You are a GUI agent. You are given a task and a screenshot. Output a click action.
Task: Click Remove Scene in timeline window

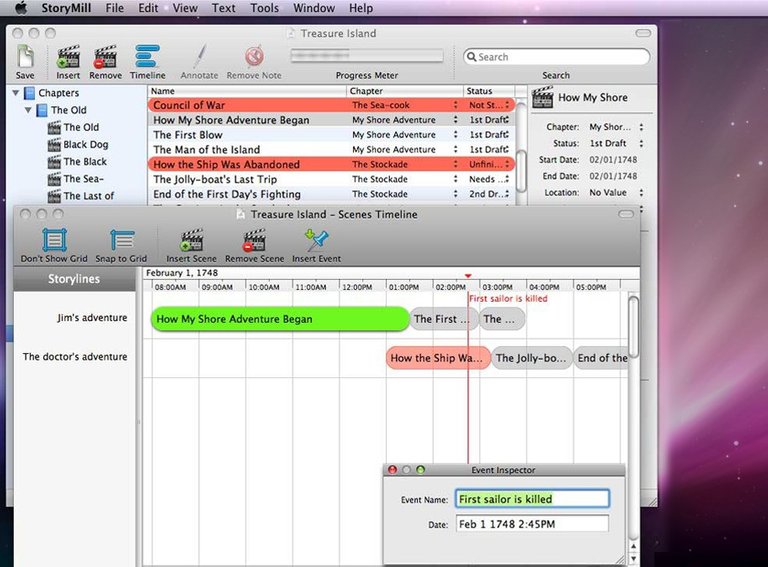254,240
